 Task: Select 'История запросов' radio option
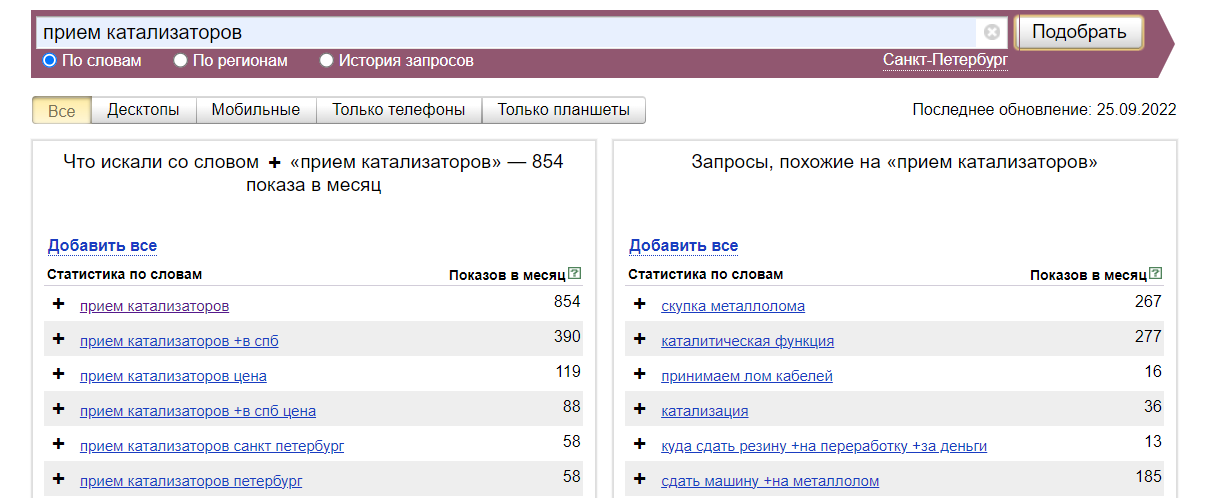[326, 60]
